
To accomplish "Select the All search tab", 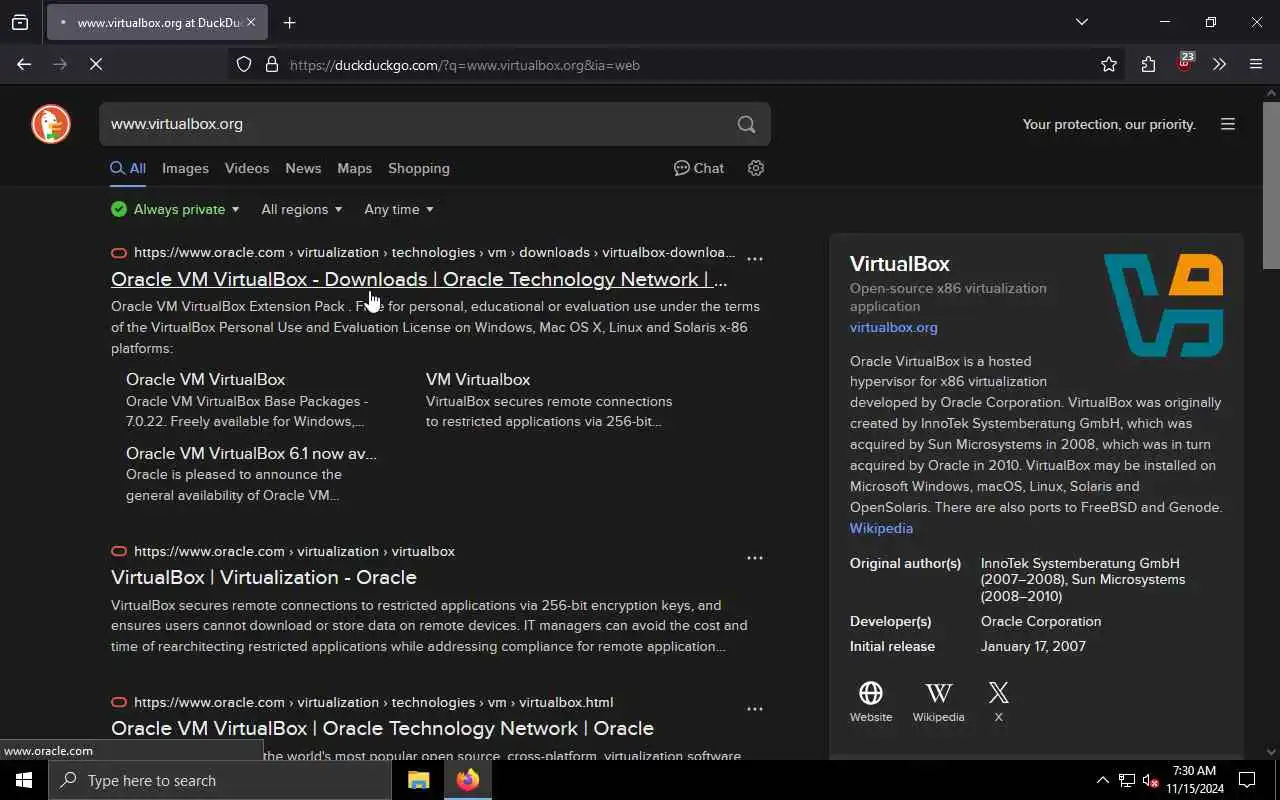I will [x=128, y=168].
